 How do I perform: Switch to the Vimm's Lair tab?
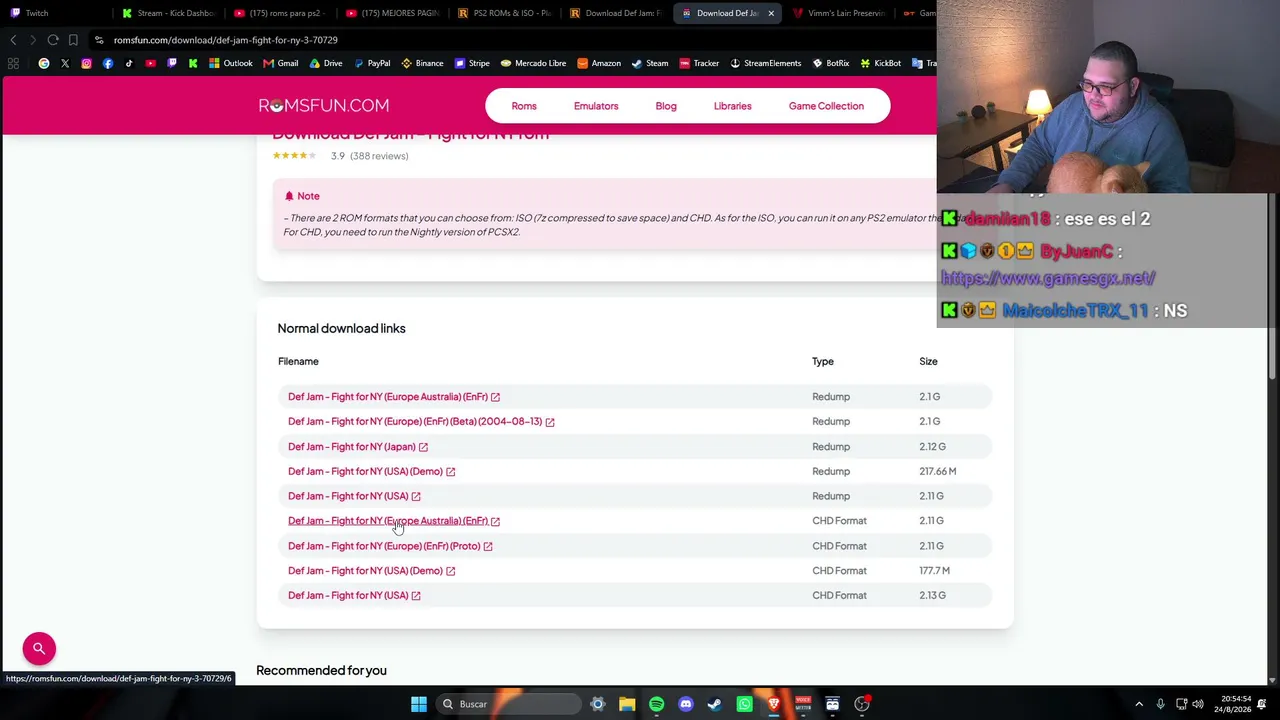pos(840,13)
